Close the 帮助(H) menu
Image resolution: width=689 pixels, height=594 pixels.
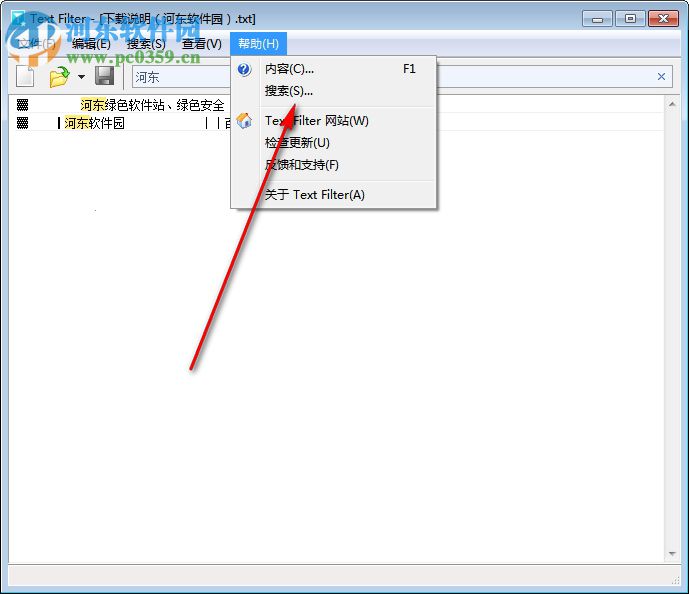click(258, 44)
